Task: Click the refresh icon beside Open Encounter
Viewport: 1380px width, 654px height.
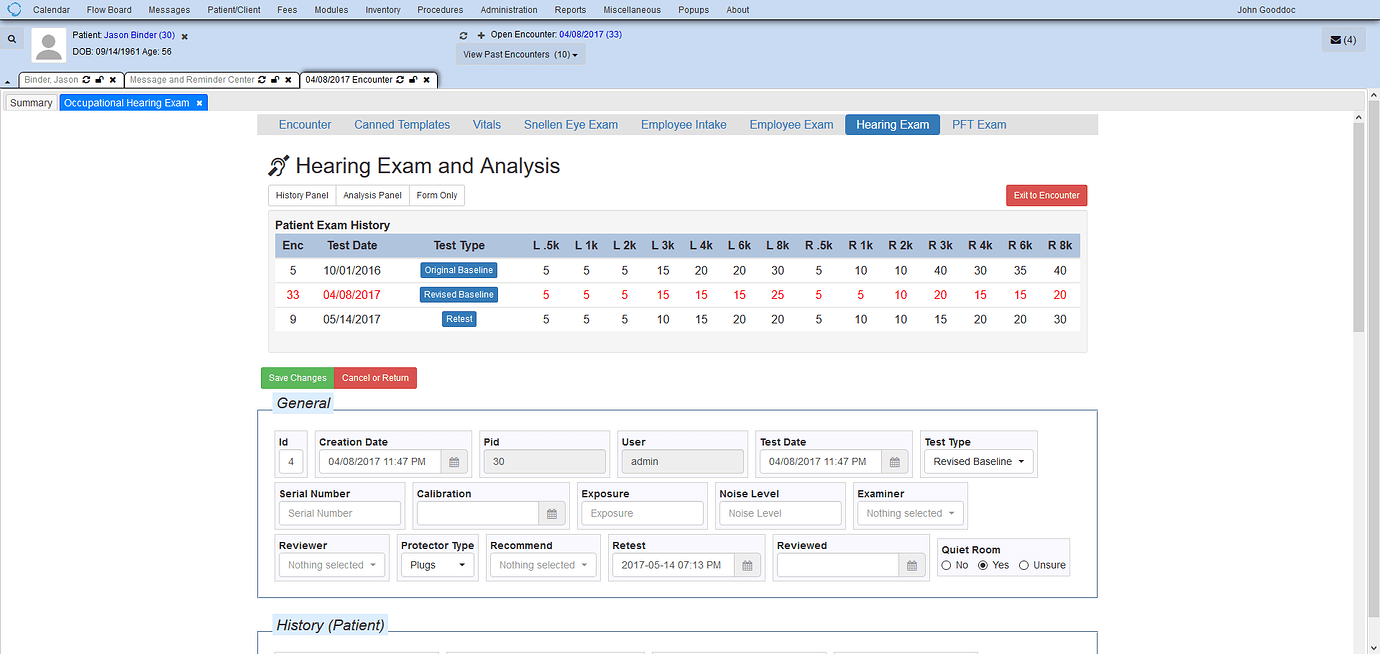Action: [x=463, y=34]
